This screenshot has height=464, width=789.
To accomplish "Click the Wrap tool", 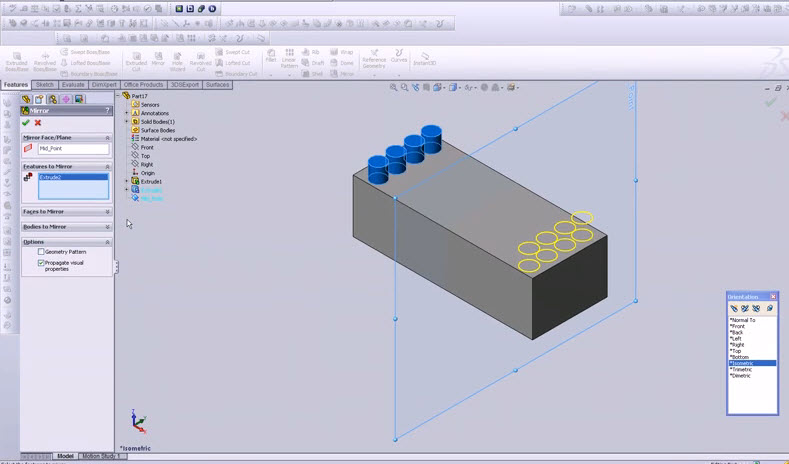I will (x=342, y=52).
